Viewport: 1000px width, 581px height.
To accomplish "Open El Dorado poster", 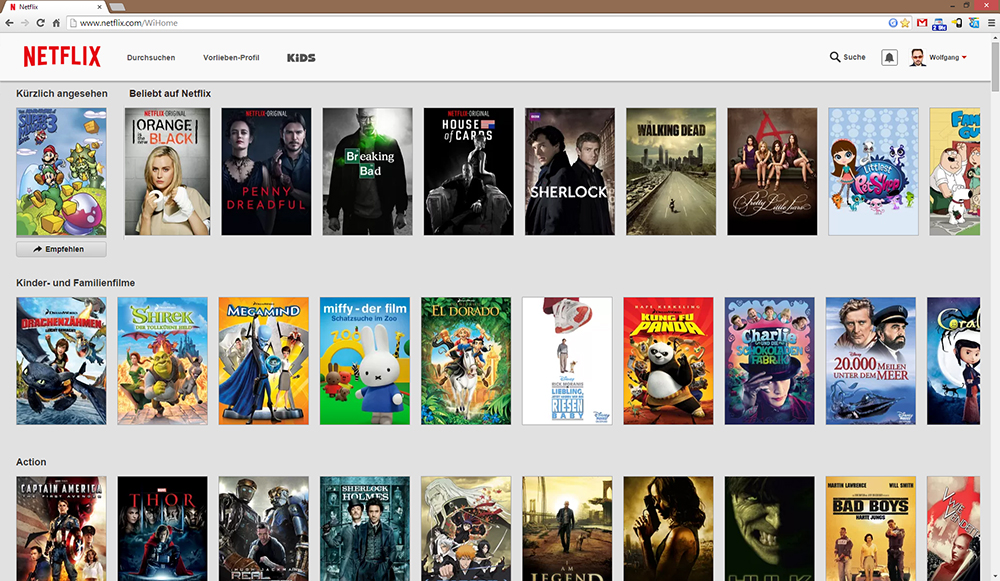I will pos(466,361).
